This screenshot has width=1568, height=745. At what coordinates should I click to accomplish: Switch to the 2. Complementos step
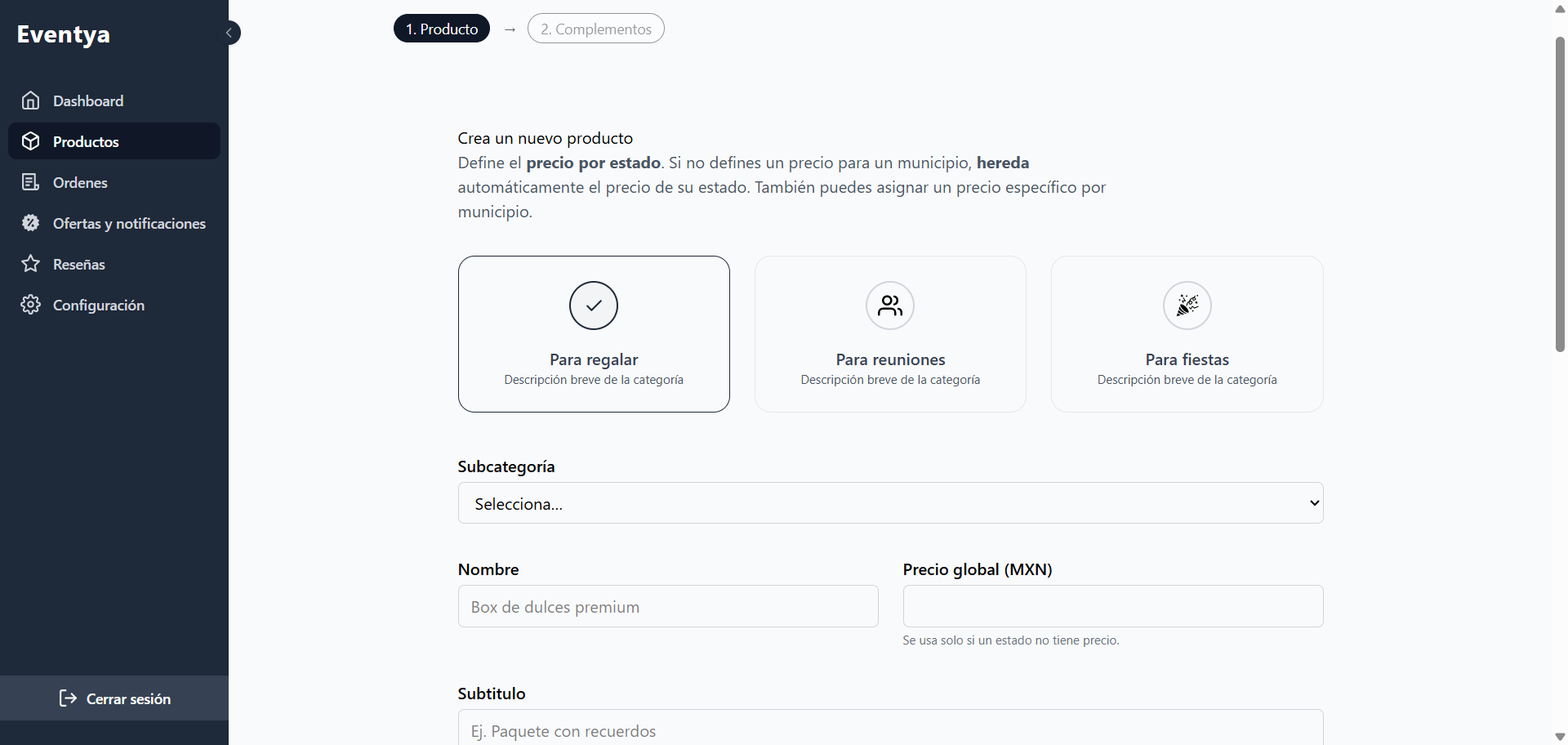[595, 28]
